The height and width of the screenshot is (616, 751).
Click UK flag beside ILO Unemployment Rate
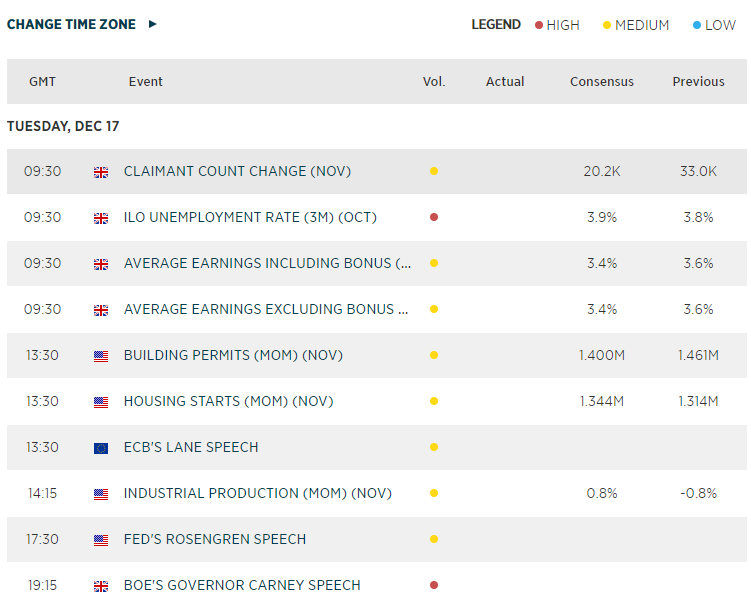tap(101, 218)
